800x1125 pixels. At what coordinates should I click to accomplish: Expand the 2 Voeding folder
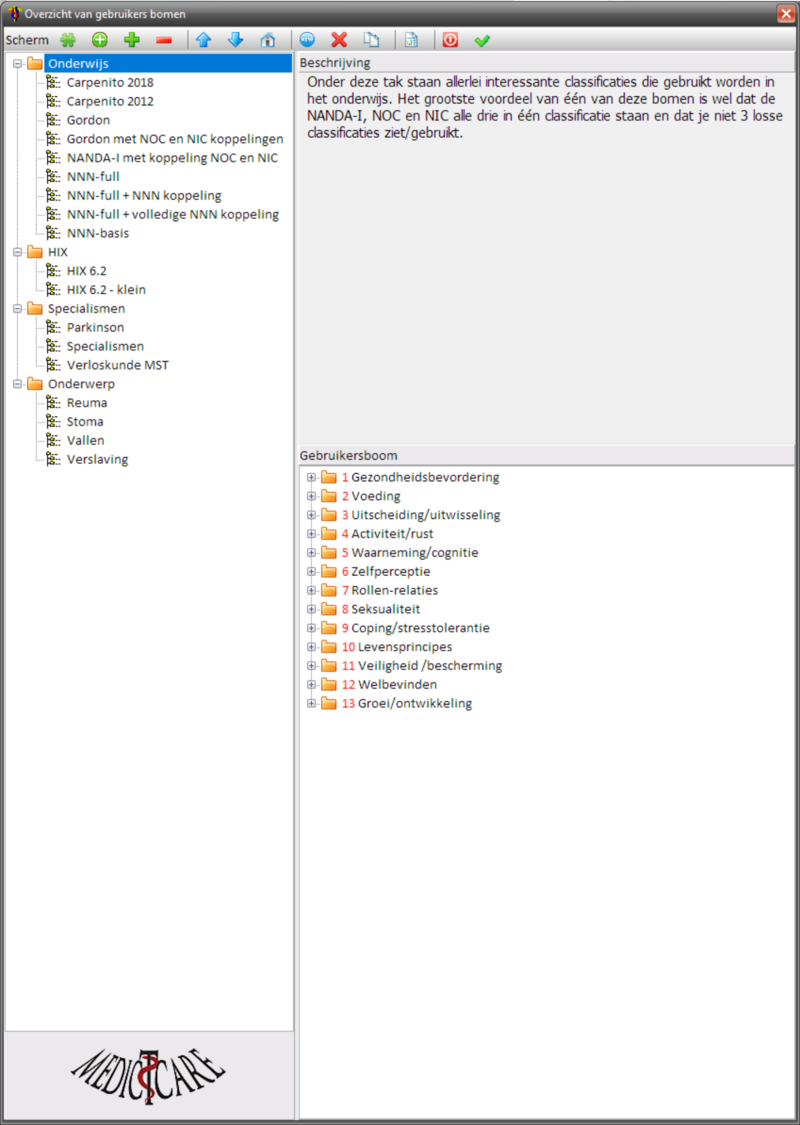(312, 496)
